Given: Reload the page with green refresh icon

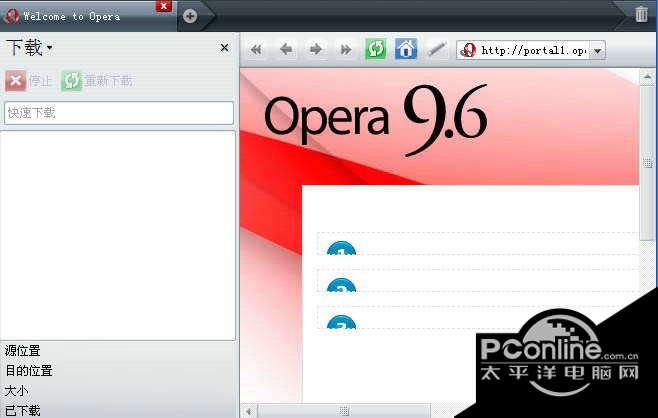Looking at the screenshot, I should [376, 49].
